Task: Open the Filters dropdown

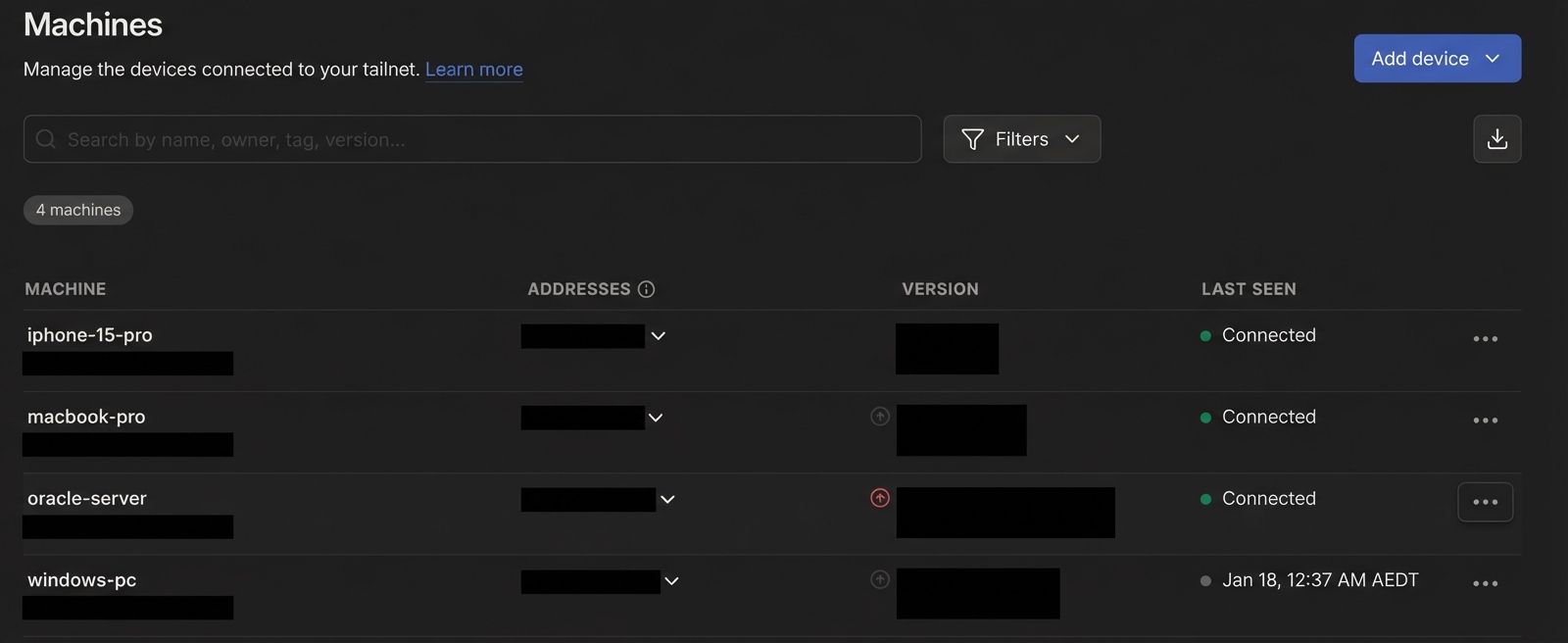Action: click(x=1021, y=139)
